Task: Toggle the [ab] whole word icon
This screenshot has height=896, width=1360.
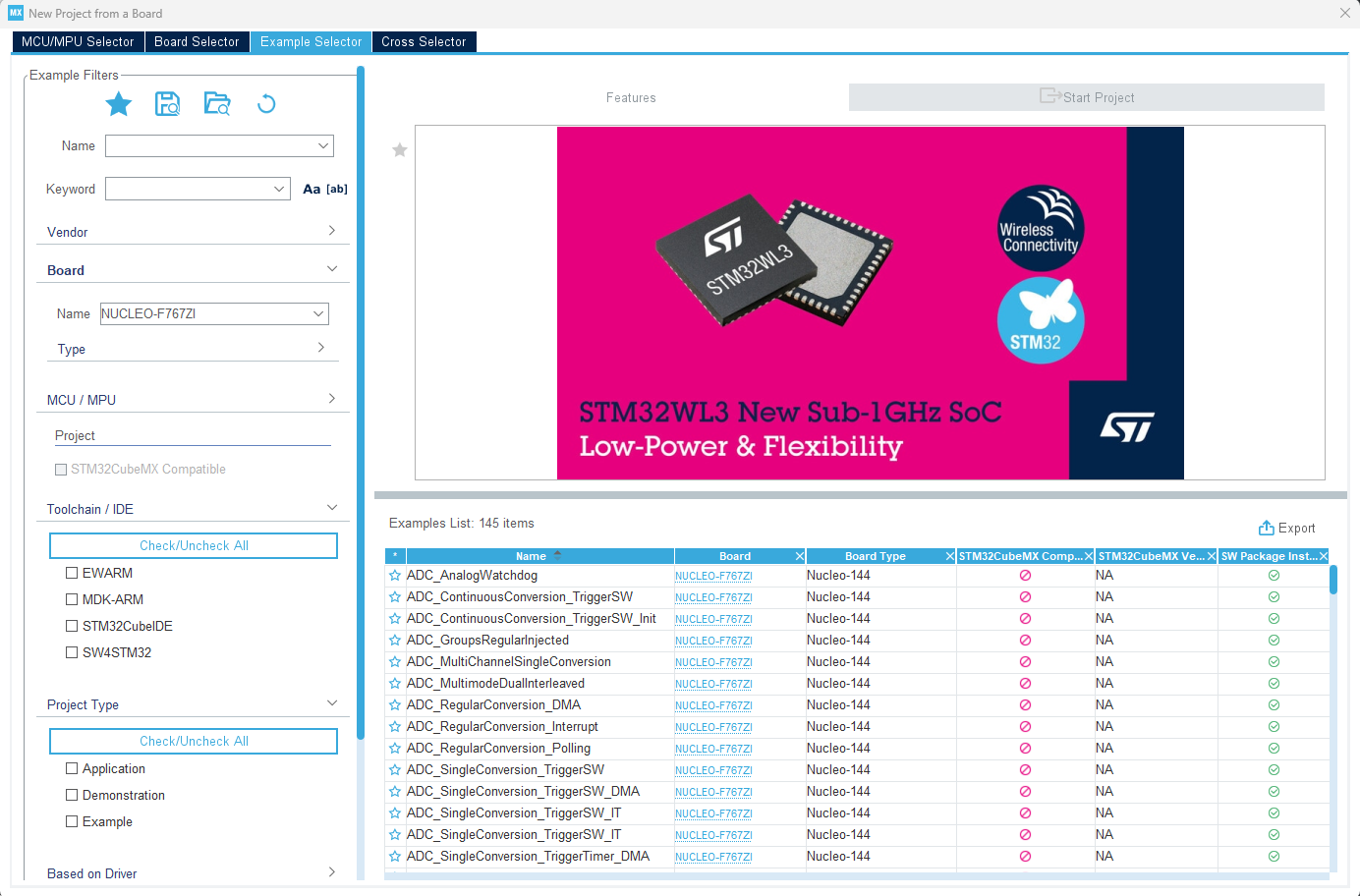Action: pyautogui.click(x=337, y=189)
